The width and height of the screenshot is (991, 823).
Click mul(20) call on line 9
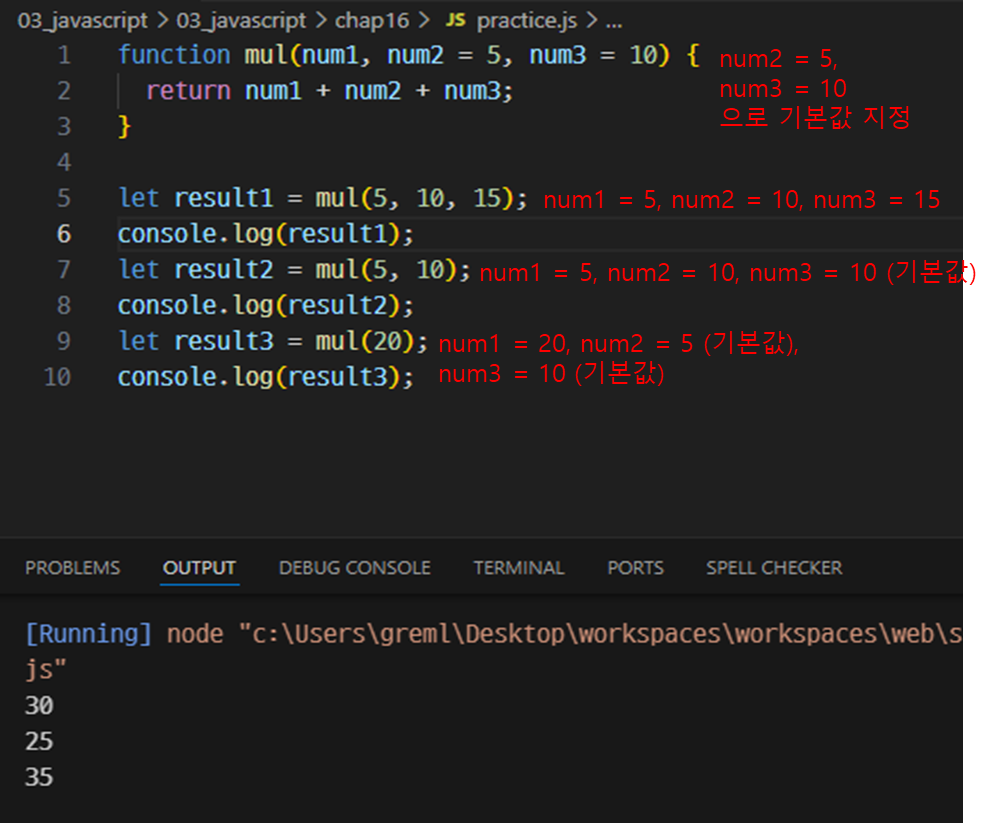365,342
